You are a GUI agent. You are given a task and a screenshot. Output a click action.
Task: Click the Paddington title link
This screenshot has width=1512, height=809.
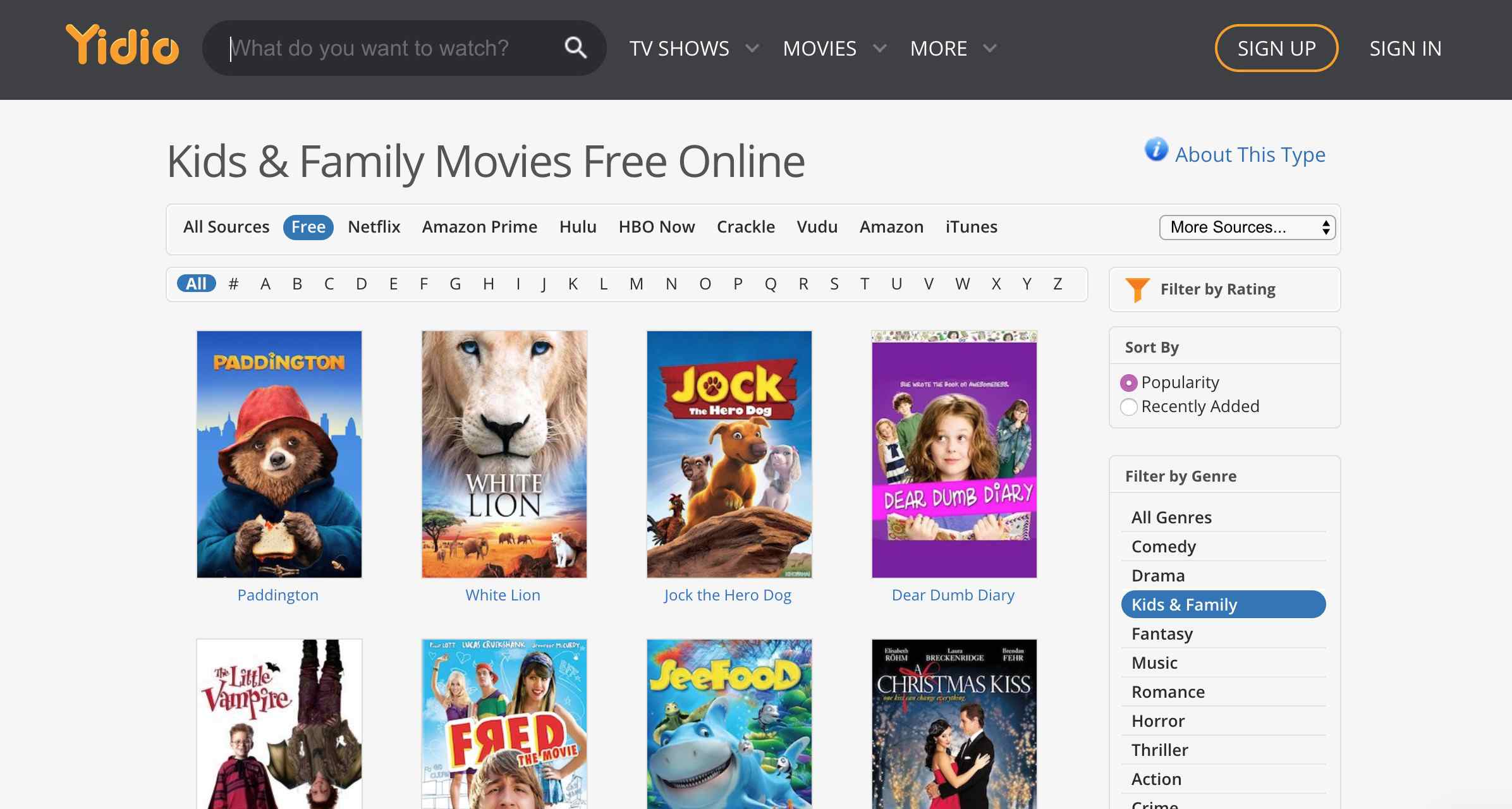tap(278, 595)
